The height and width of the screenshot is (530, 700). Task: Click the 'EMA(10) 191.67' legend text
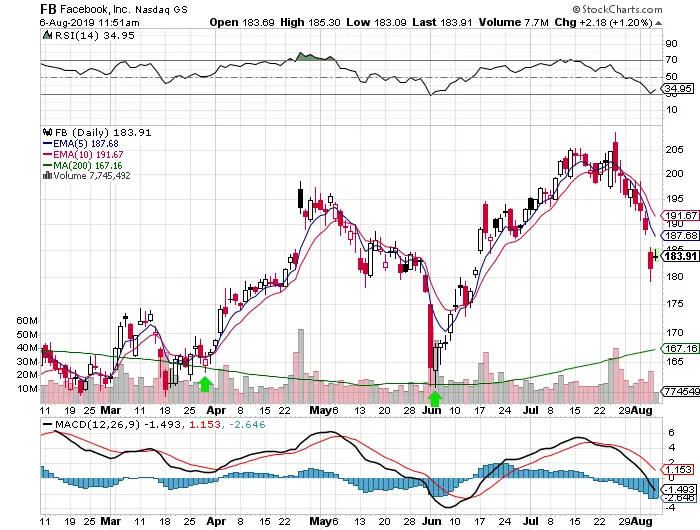(88, 154)
